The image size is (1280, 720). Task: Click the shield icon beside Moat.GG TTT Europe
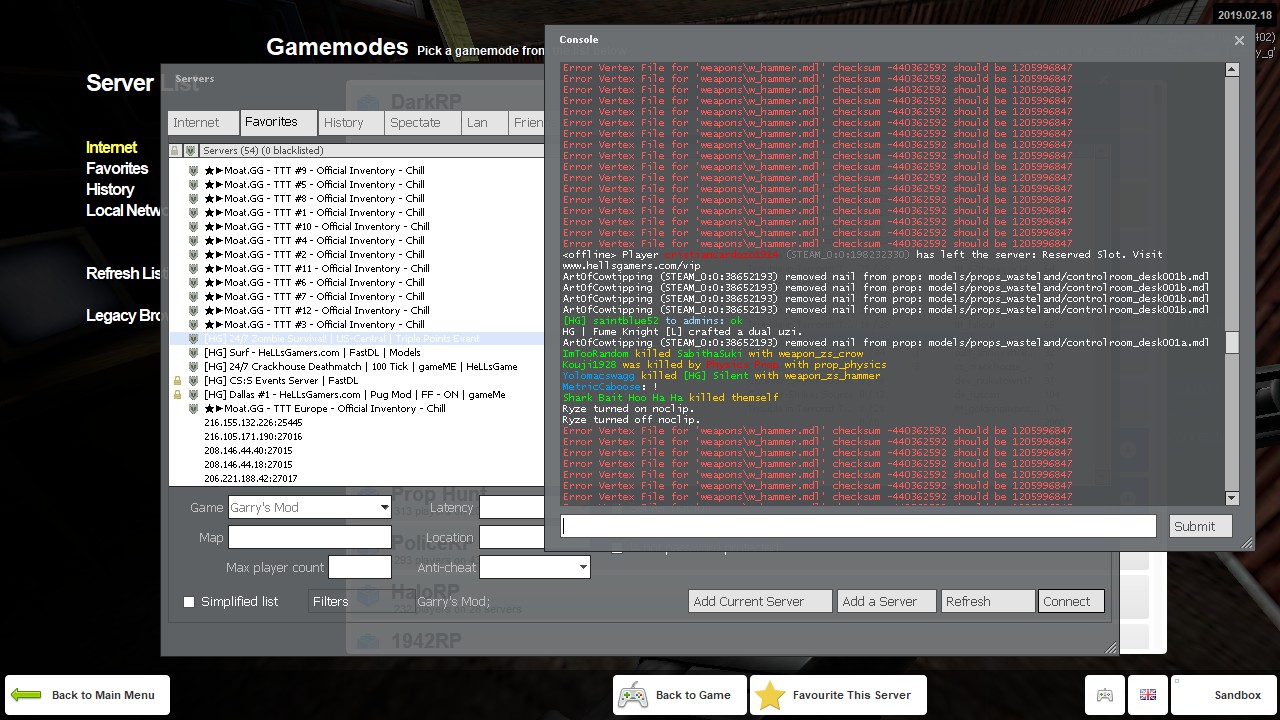(193, 408)
